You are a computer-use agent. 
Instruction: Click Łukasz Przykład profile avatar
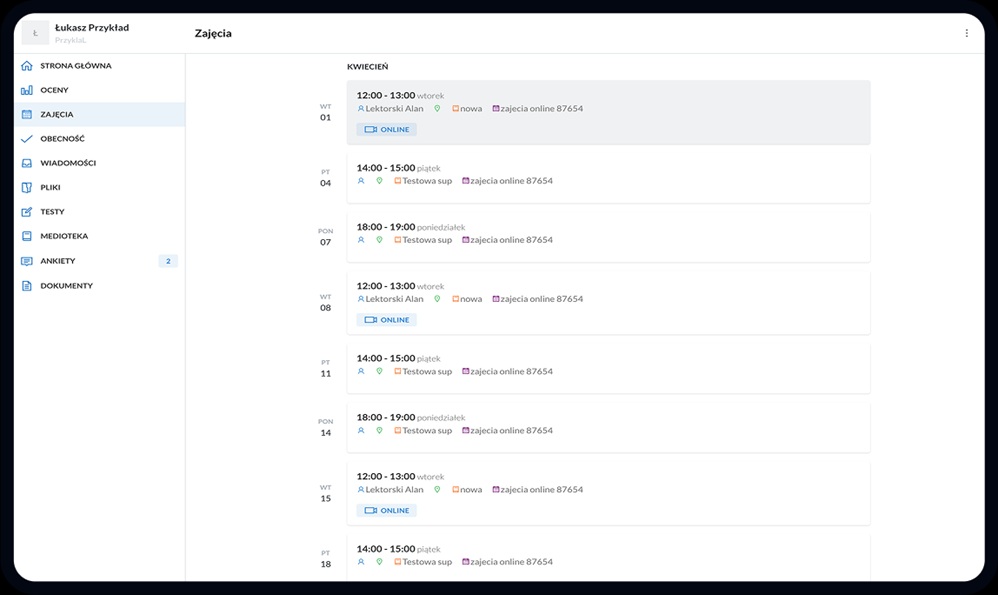(35, 33)
